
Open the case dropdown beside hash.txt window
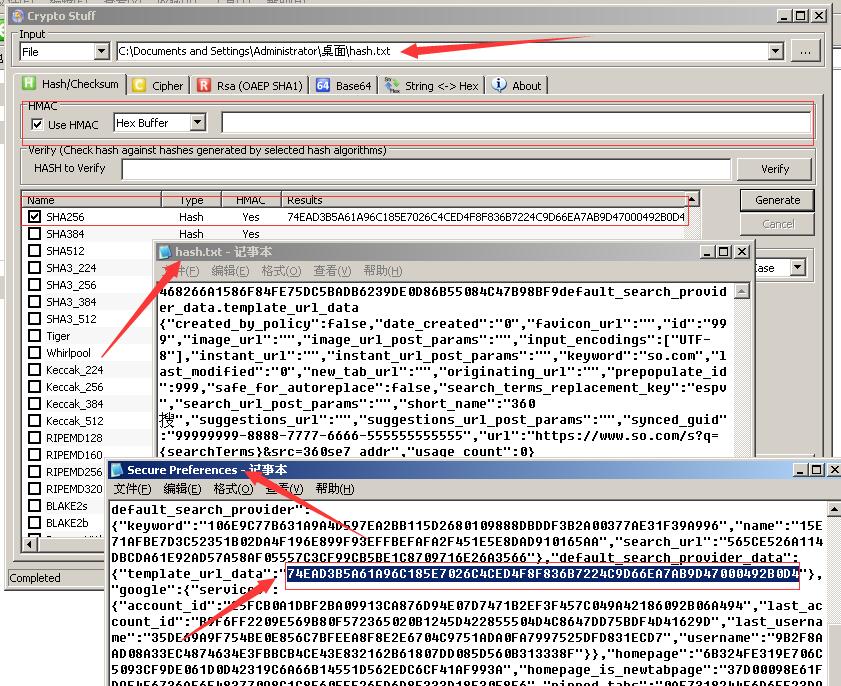pos(798,268)
